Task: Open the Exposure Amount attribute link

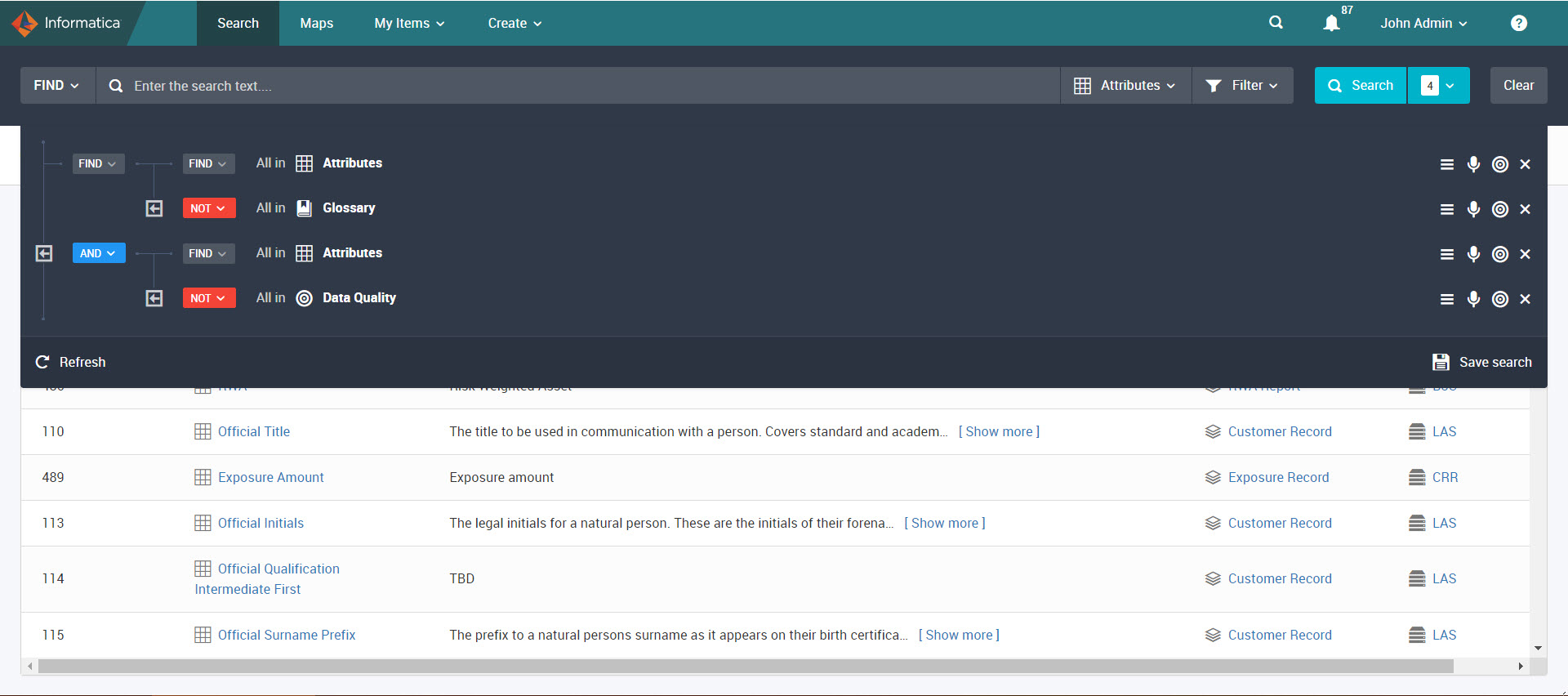Action: pos(270,477)
